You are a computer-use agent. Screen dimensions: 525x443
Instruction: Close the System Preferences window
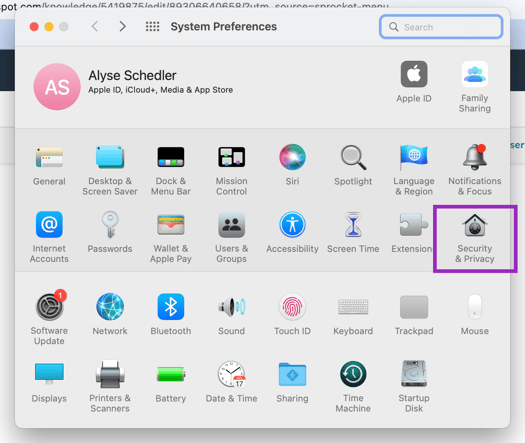(34, 26)
